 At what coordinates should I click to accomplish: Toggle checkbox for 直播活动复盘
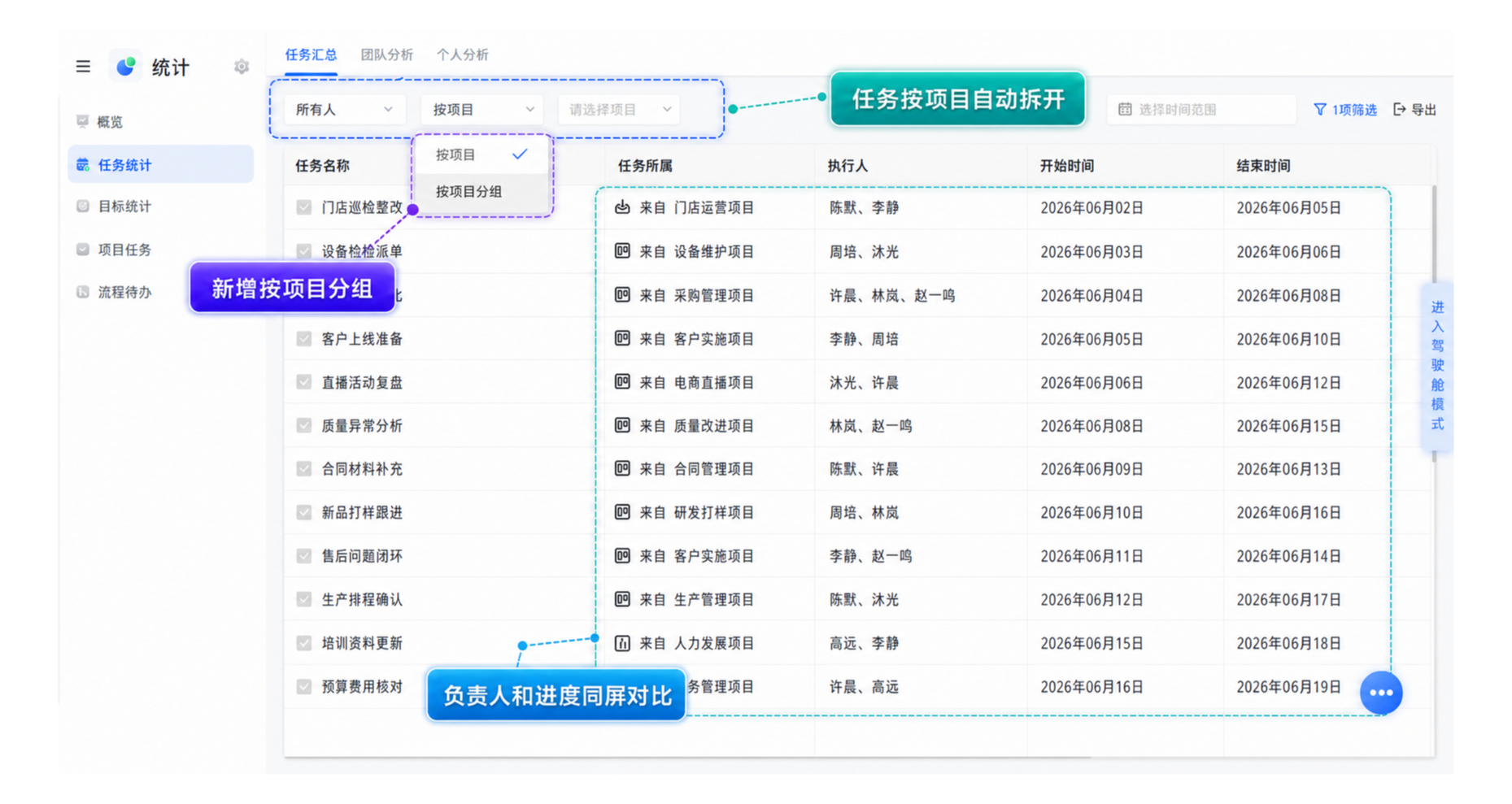(x=303, y=382)
